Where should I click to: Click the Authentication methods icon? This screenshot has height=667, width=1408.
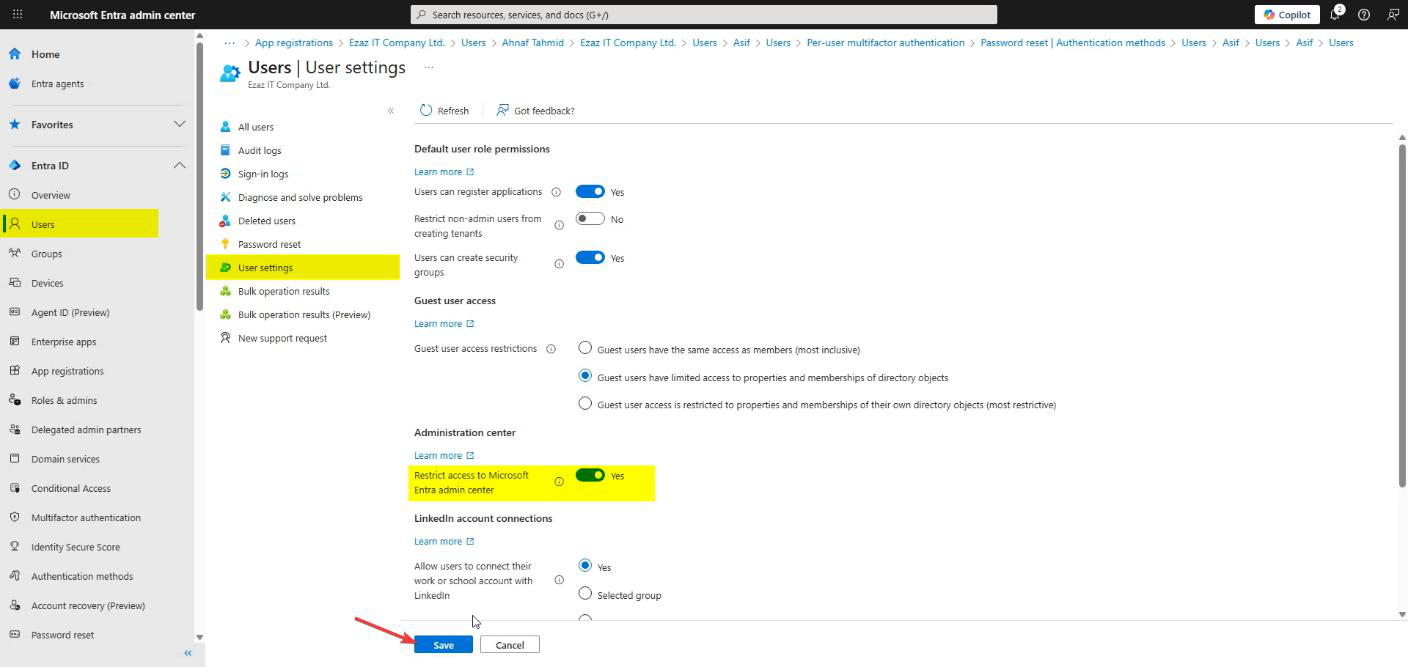click(x=14, y=576)
